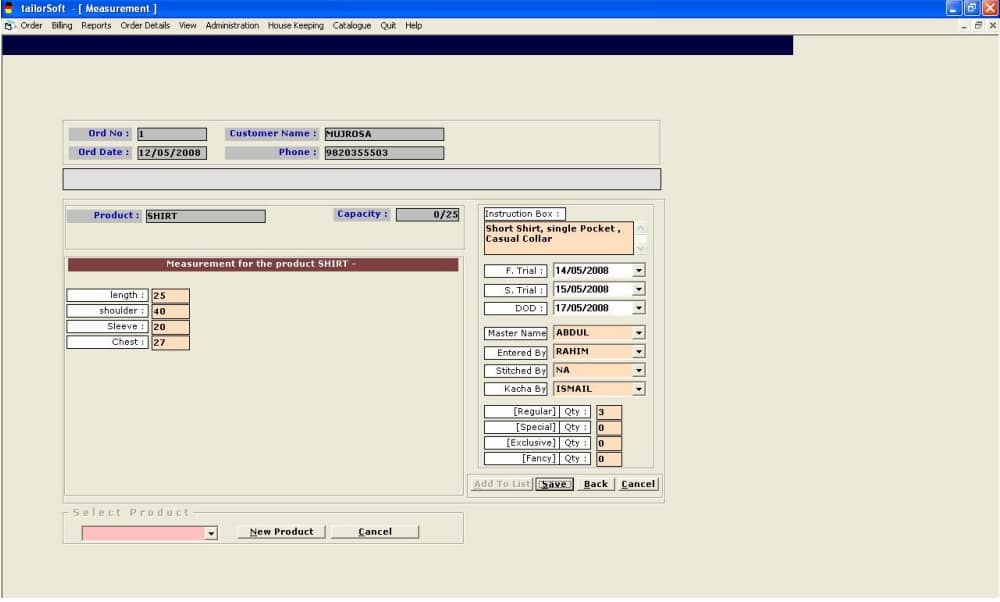Screen dimensions: 1000x602
Task: Open the Select Product combo box
Action: click(211, 534)
